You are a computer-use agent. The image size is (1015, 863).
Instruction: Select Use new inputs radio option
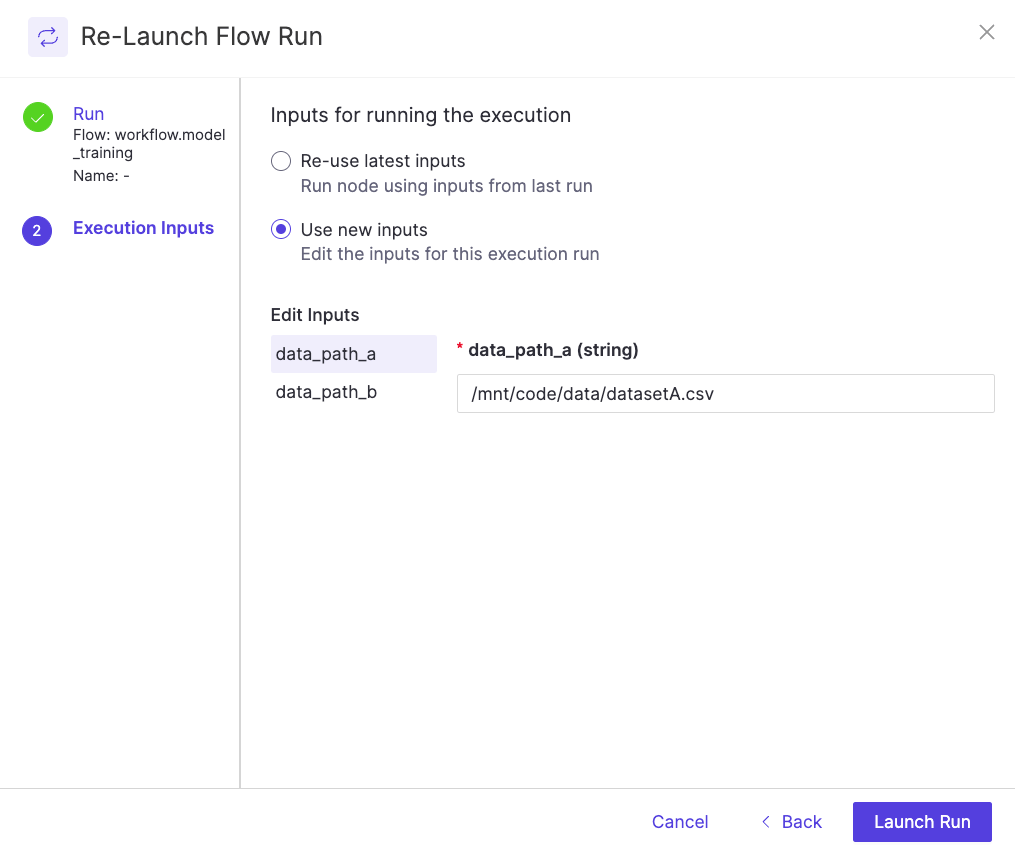pos(280,229)
